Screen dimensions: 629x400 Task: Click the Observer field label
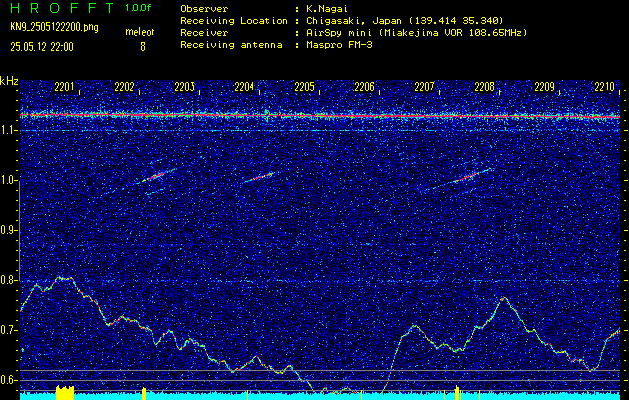coord(204,8)
